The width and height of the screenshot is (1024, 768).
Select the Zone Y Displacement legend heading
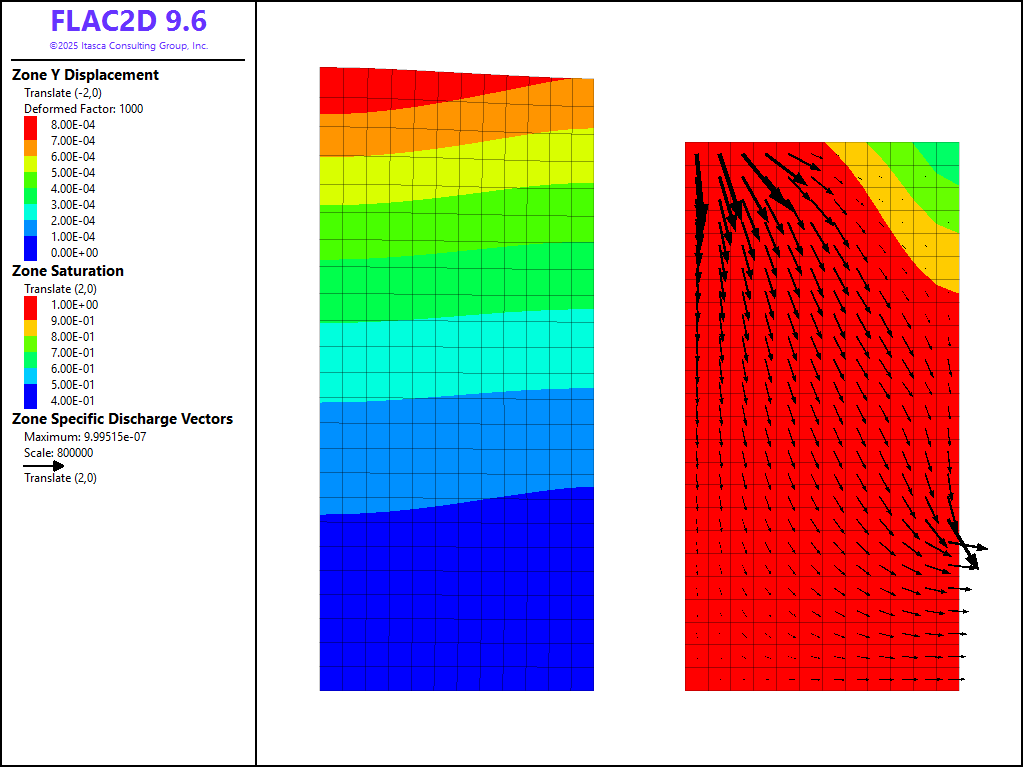coord(85,75)
